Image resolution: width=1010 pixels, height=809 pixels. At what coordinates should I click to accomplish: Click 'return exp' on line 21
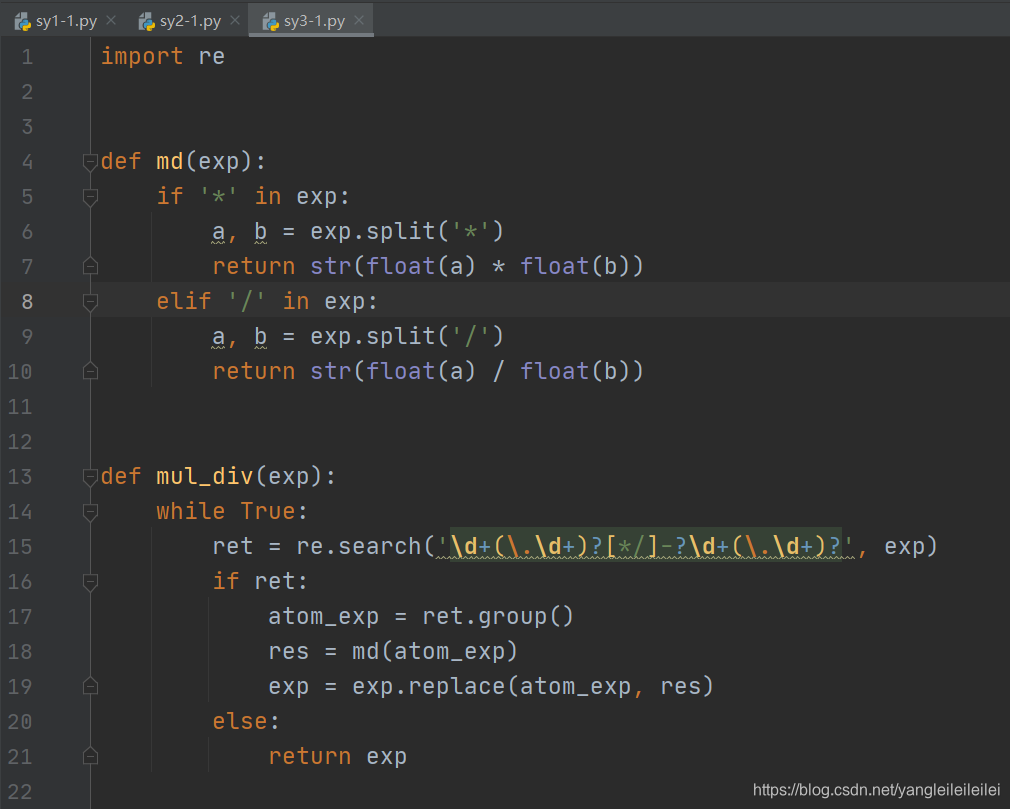click(338, 756)
